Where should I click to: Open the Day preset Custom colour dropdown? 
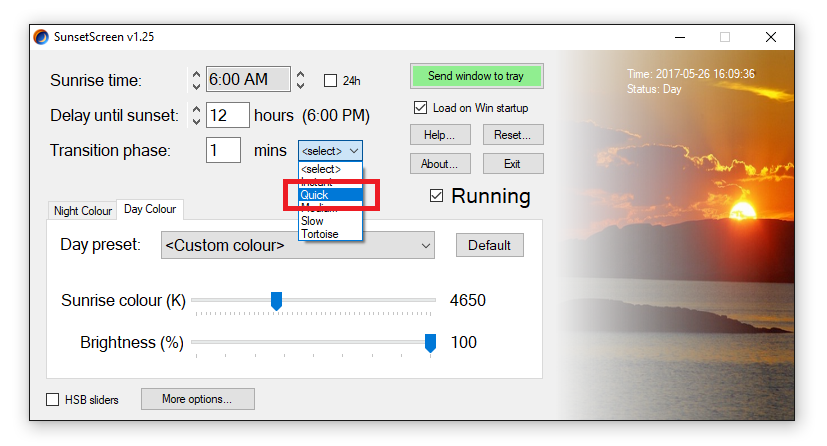click(297, 245)
